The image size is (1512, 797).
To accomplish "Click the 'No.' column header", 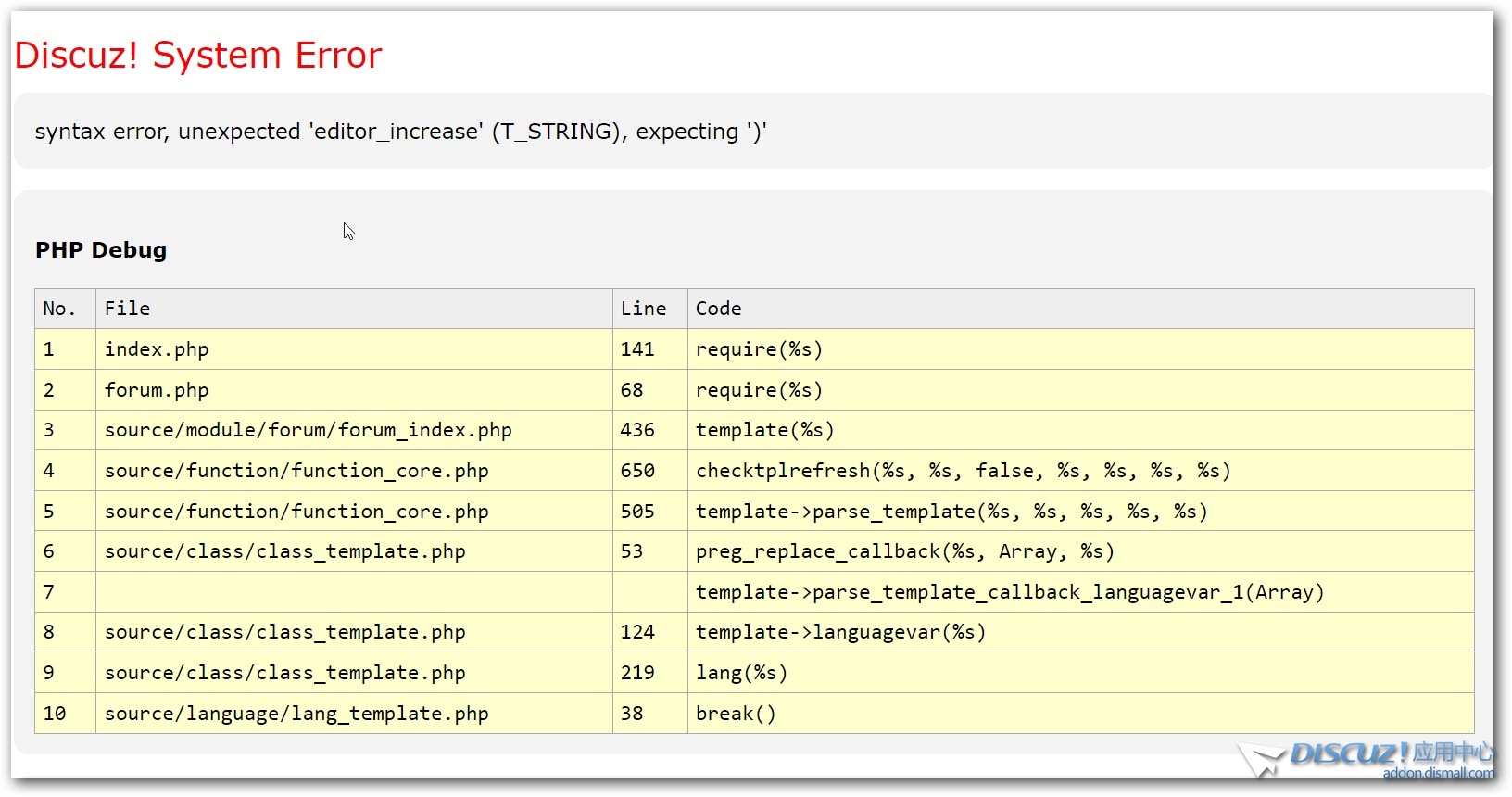I will [65, 309].
